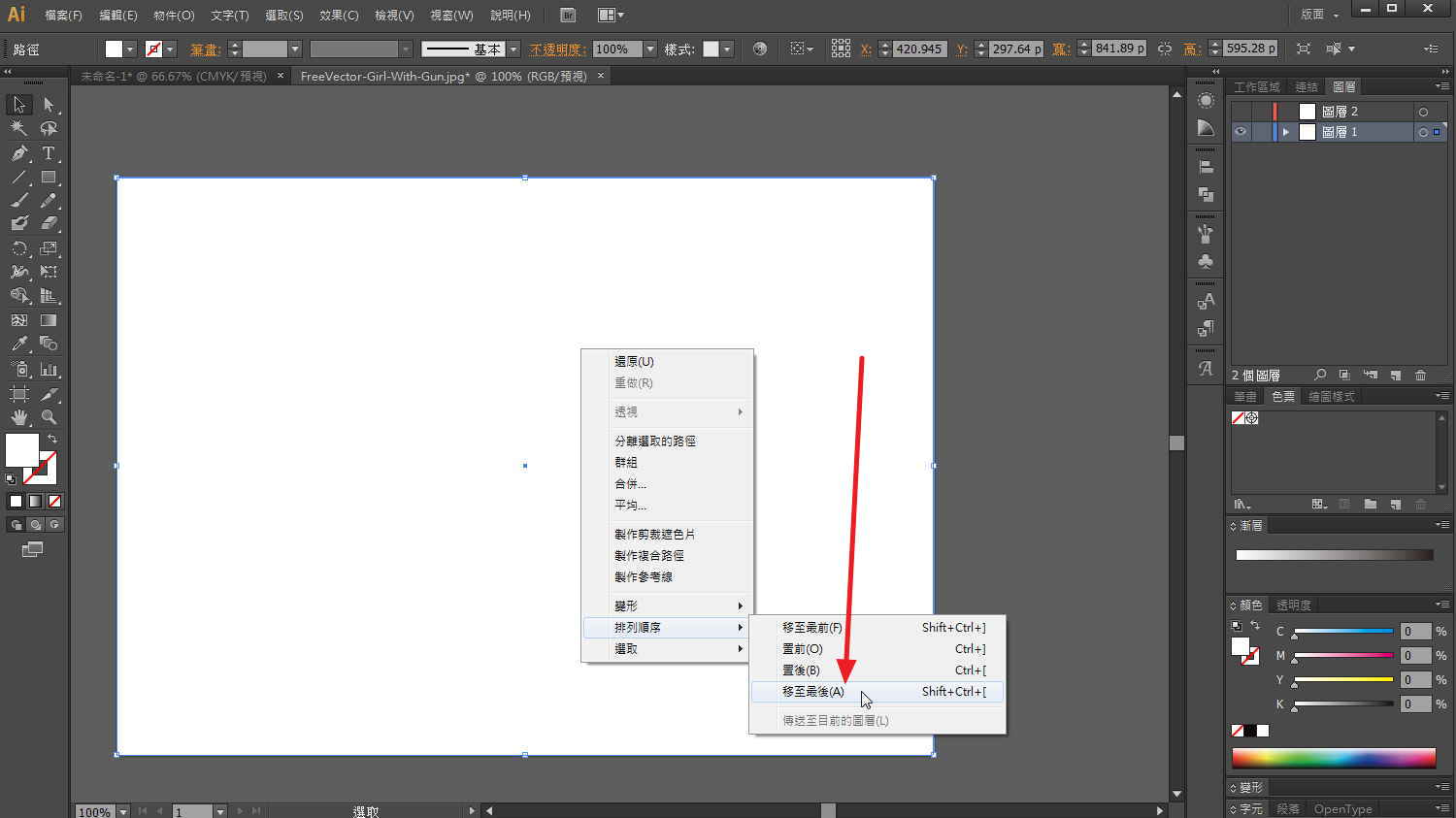1456x818 pixels.
Task: Open the Symbols panel club icon
Action: [1206, 262]
